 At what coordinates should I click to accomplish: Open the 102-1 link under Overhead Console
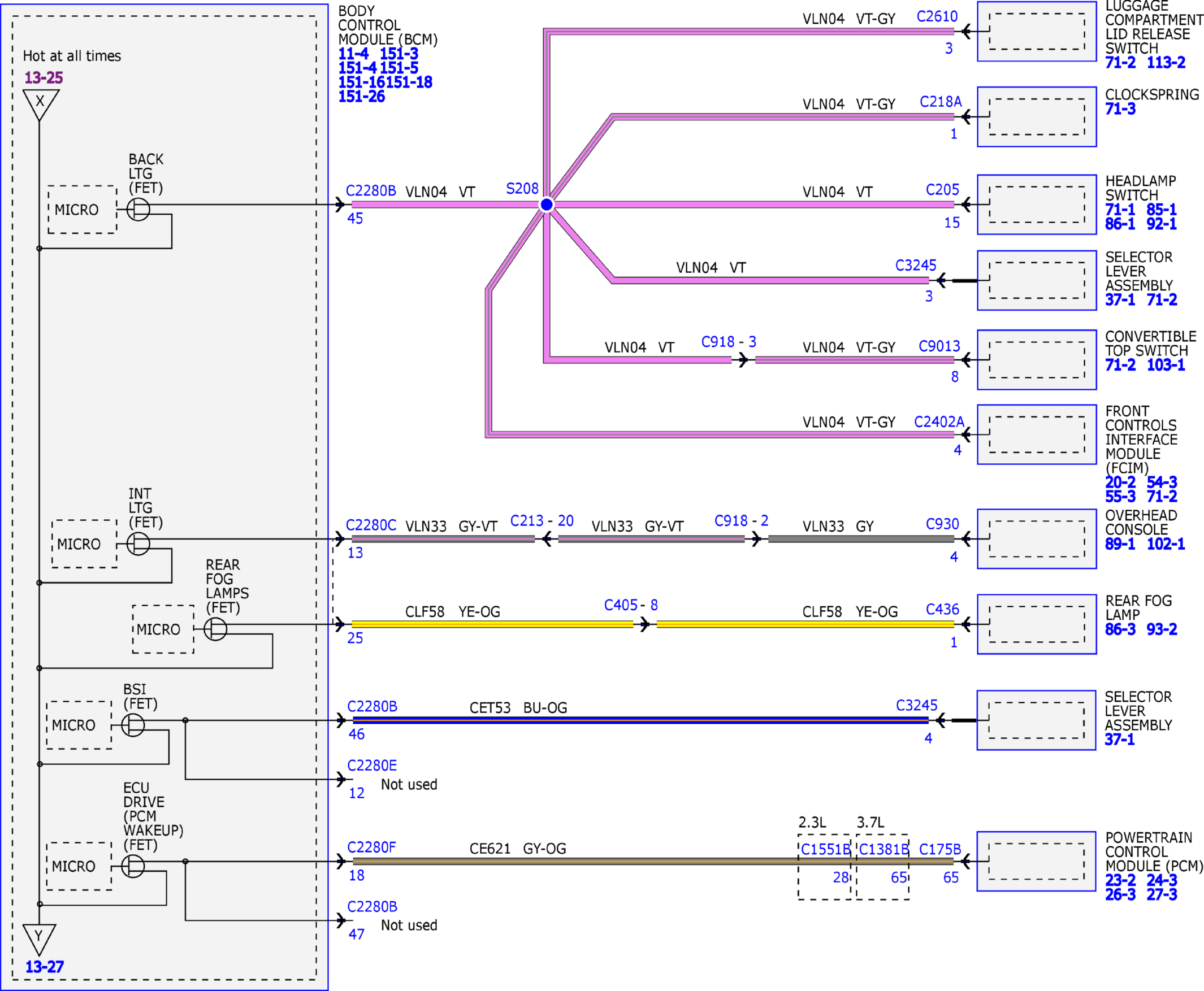tap(1166, 544)
